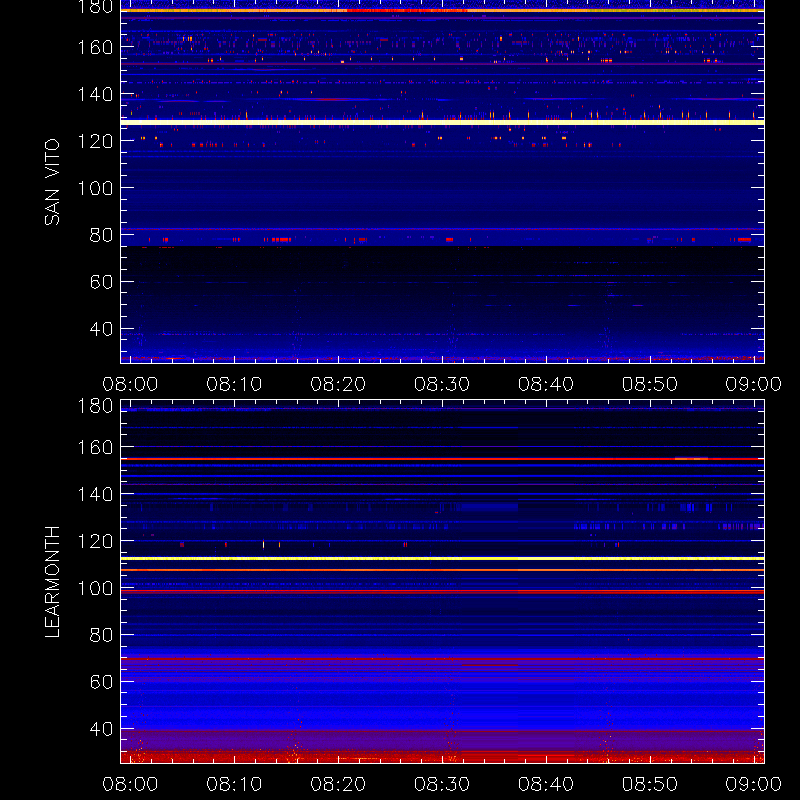Viewport: 800px width, 800px height.
Task: Select the 60 label on LEARMONTH axis
Action: pyautogui.click(x=101, y=682)
